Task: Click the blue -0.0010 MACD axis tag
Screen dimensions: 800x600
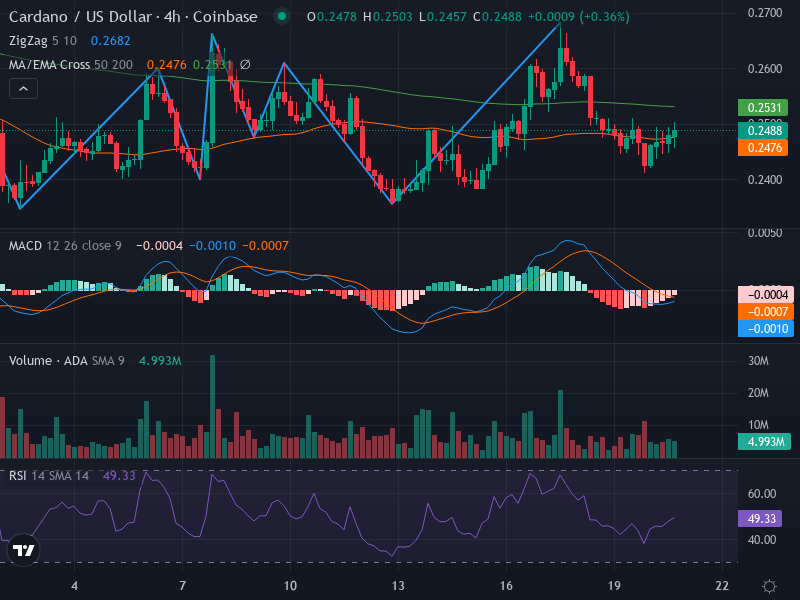Action: coord(766,329)
